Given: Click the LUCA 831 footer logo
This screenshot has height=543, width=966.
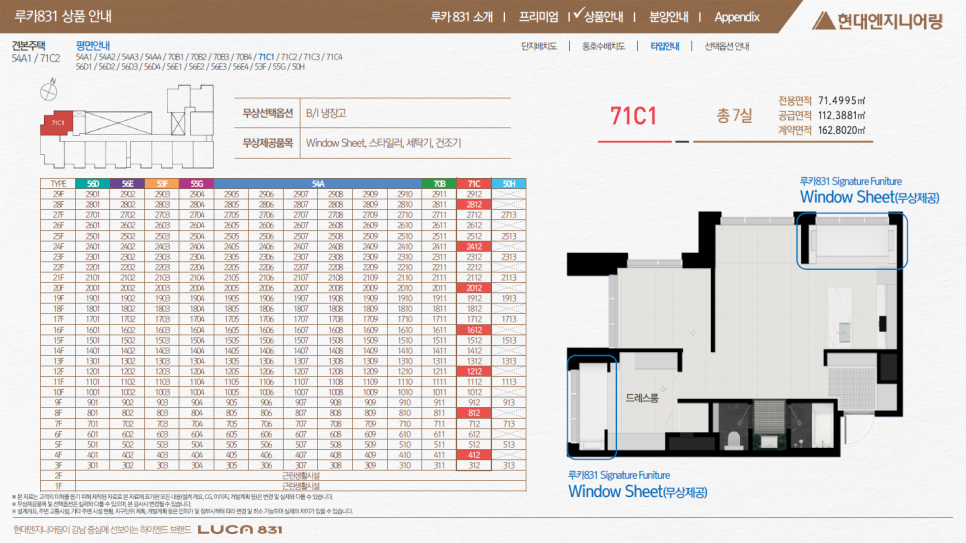Looking at the screenshot, I should point(240,529).
